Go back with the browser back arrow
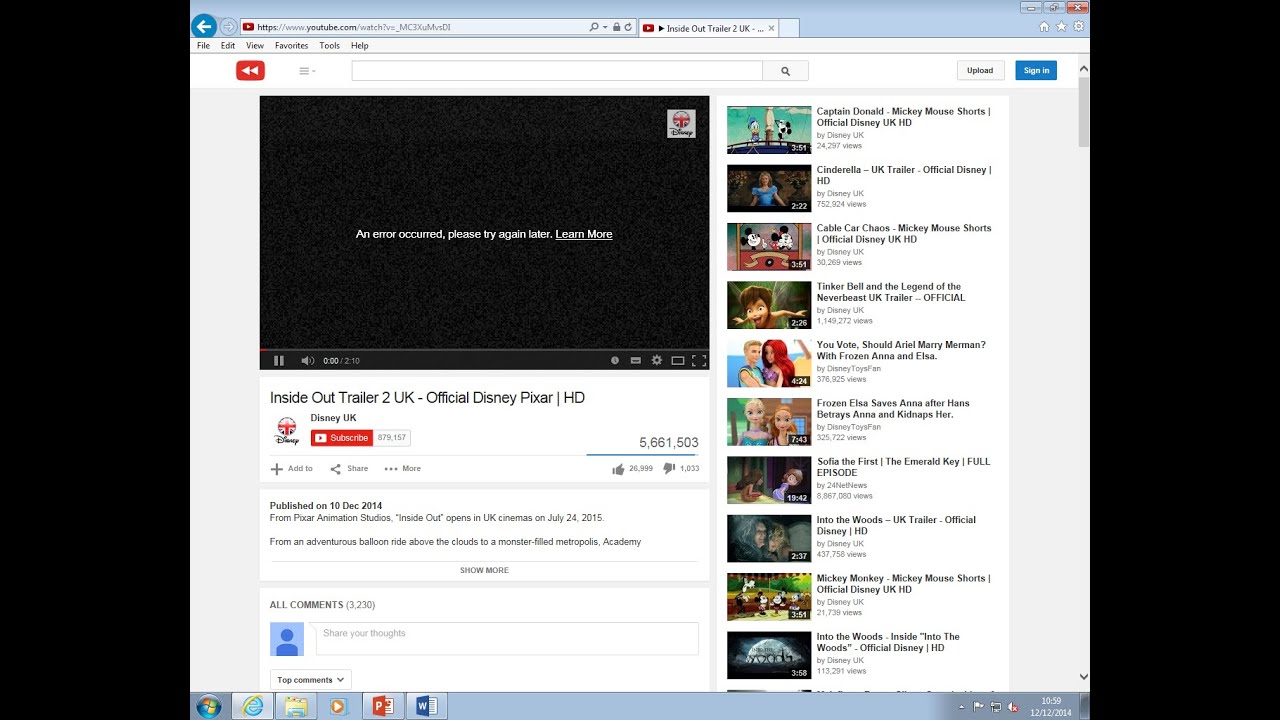This screenshot has width=1280, height=720. pos(204,27)
